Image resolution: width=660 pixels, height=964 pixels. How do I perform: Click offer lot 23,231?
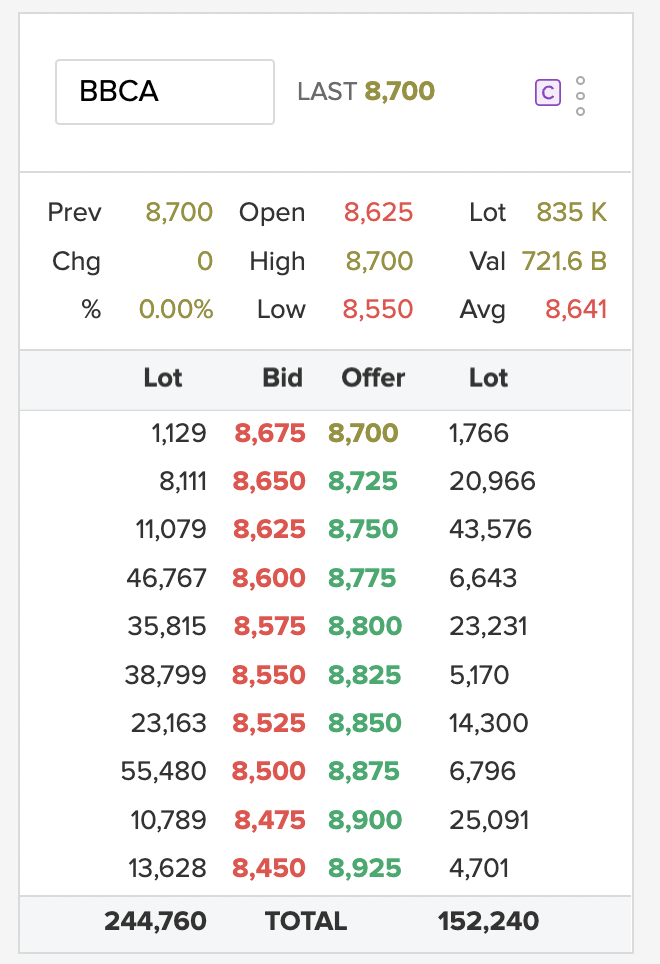(489, 626)
